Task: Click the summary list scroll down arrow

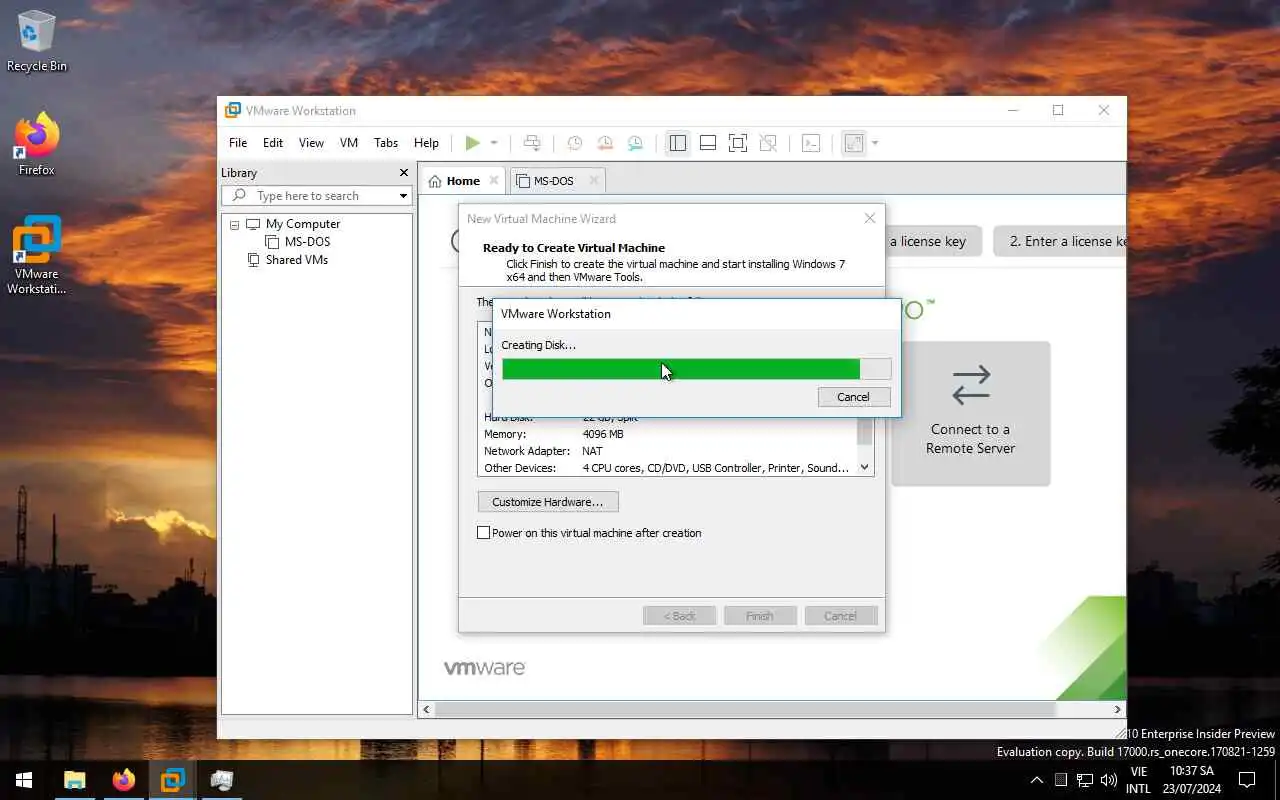Action: pos(865,467)
